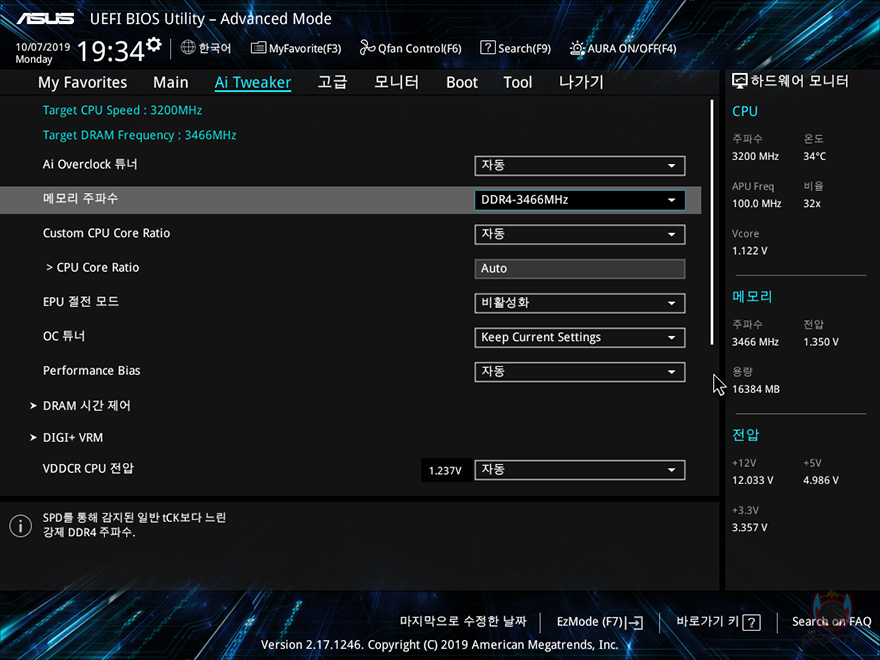This screenshot has height=660, width=880.
Task: Toggle AURA ON/OFF light icon
Action: 577,48
